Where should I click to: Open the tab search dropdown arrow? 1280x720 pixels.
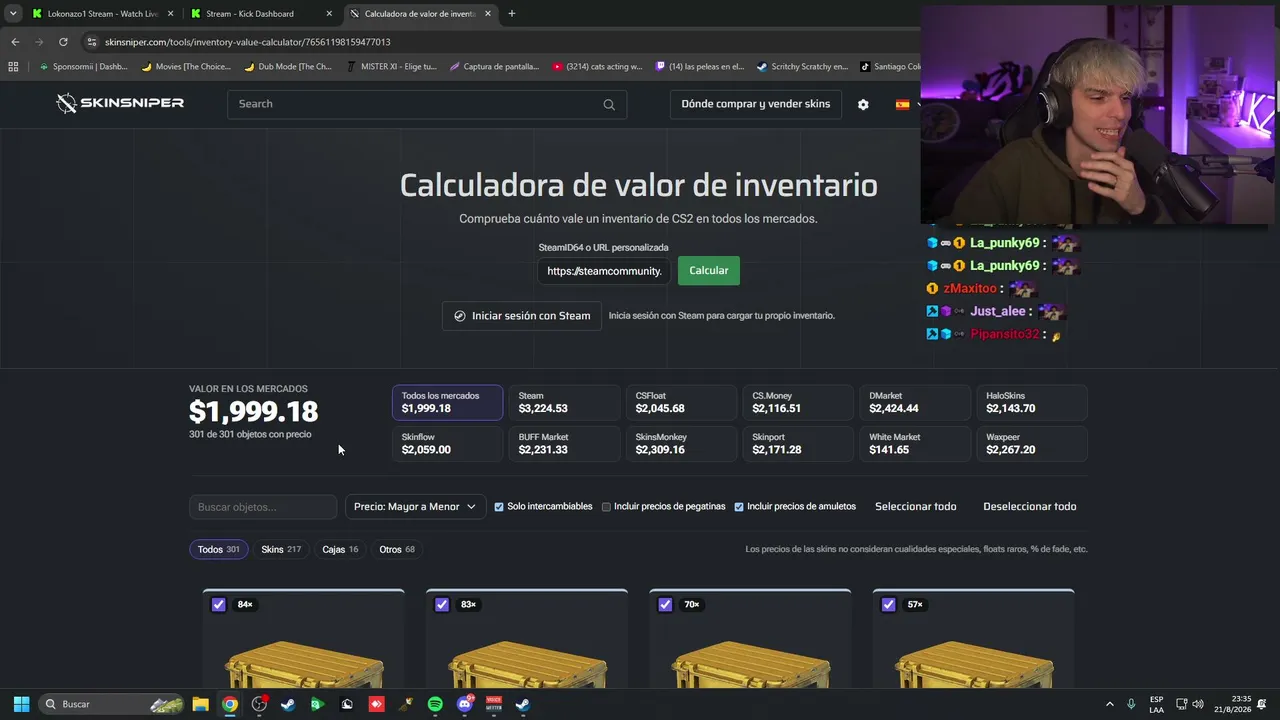[x=13, y=14]
